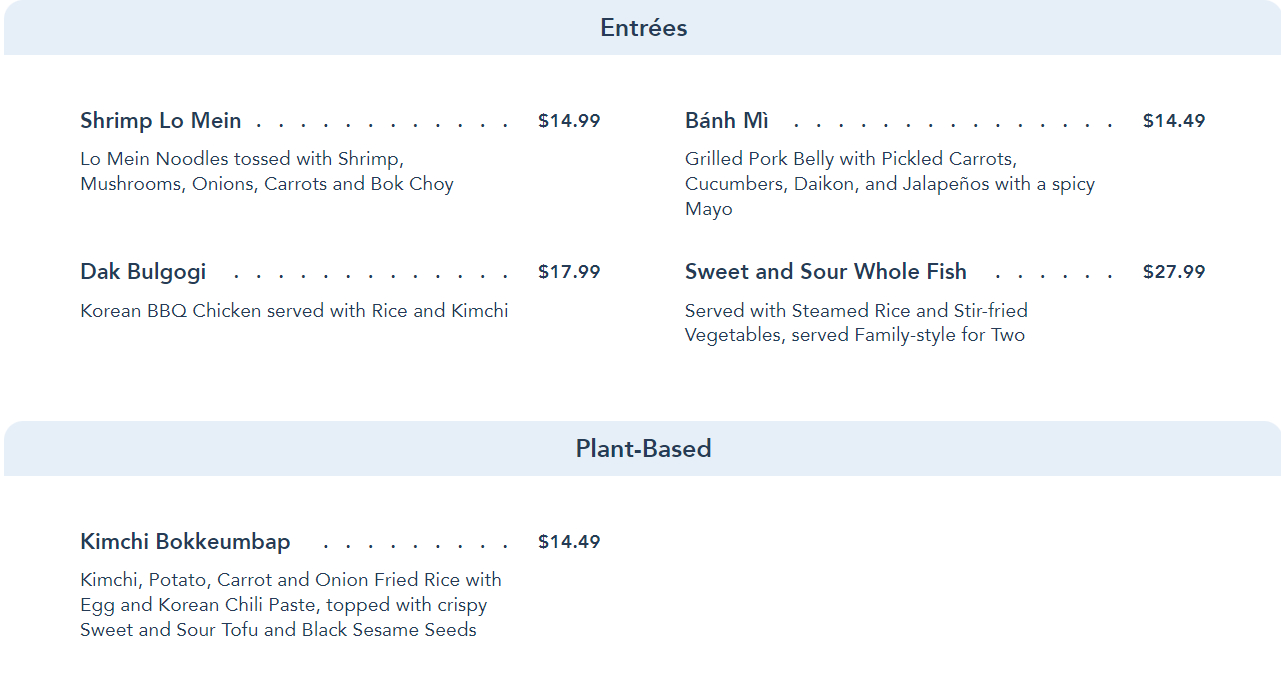The height and width of the screenshot is (680, 1281).
Task: Click the Korean BBQ Chicken description
Action: coord(294,311)
